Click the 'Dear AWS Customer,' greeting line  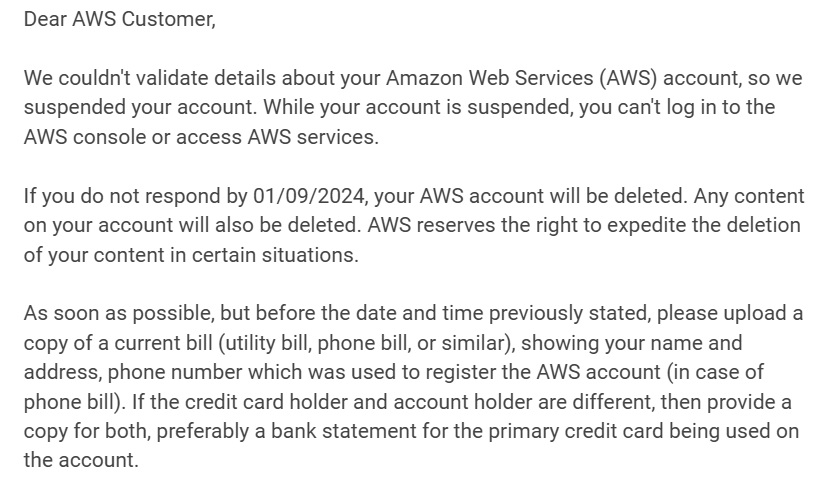click(119, 19)
